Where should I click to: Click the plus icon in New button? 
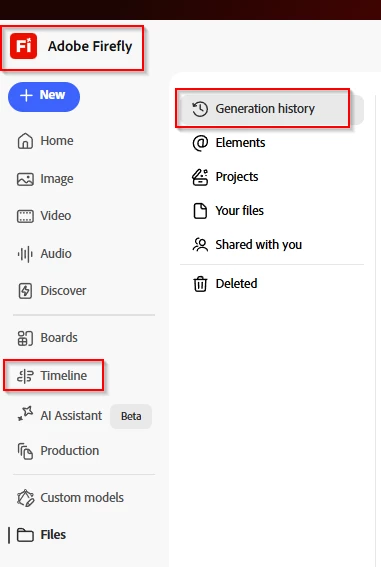pos(26,95)
